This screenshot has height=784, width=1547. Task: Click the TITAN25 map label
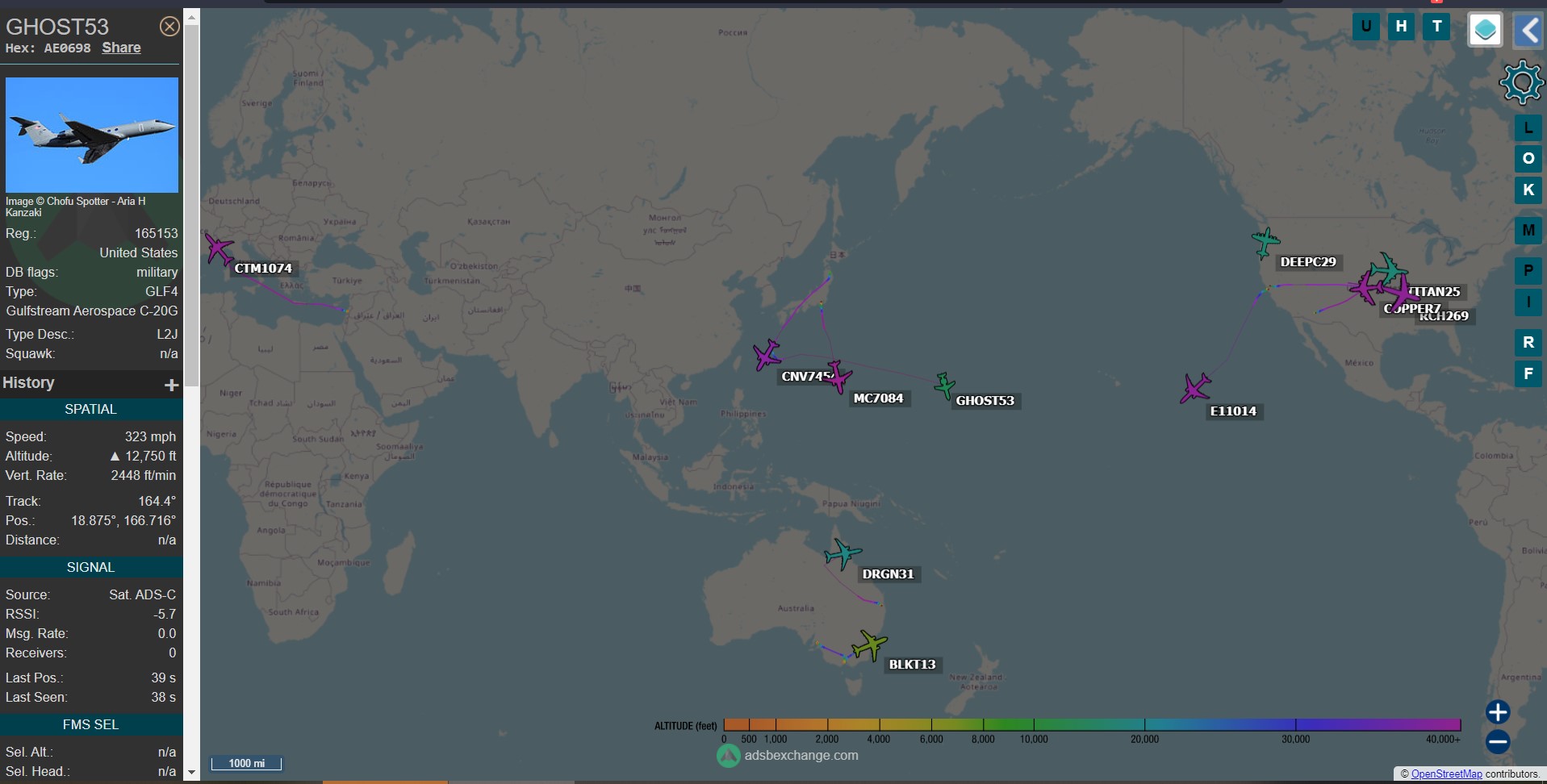click(1436, 292)
